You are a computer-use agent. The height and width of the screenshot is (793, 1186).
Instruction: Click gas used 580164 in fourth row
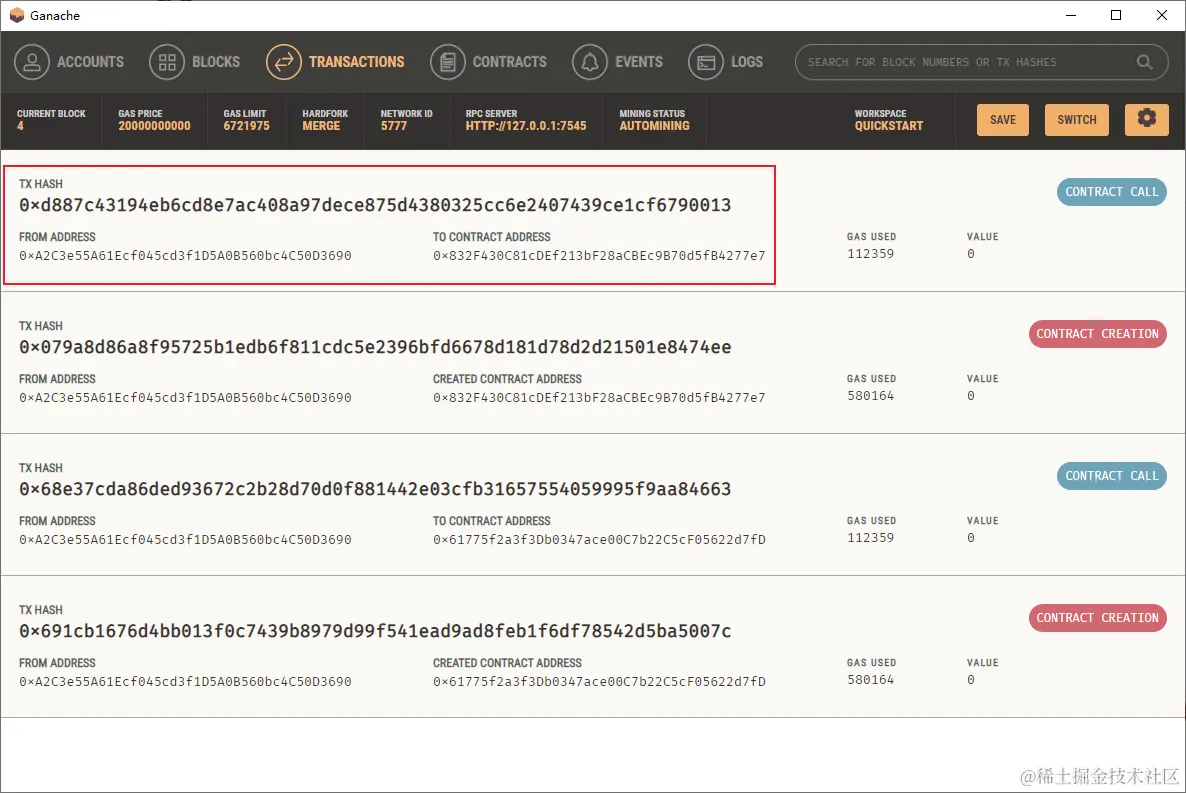[x=871, y=679]
